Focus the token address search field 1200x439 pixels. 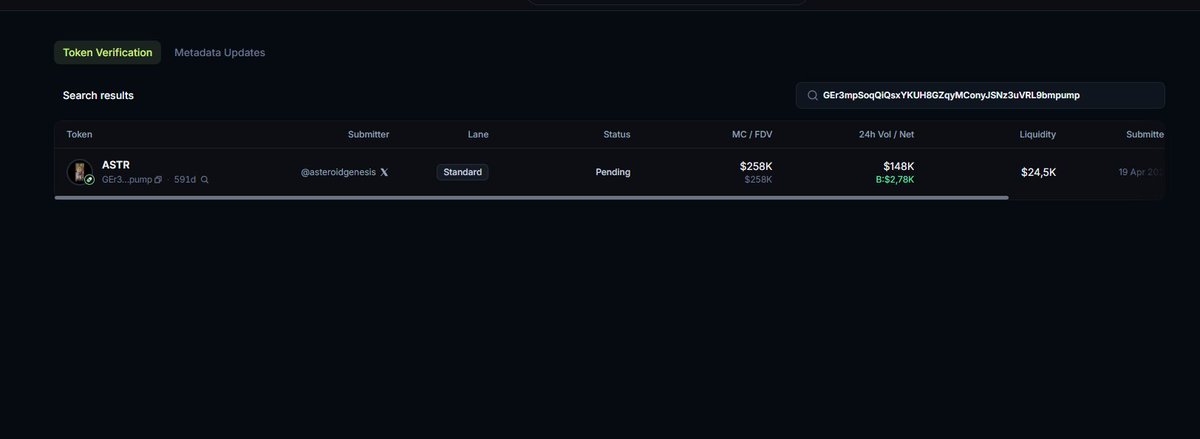tap(980, 95)
